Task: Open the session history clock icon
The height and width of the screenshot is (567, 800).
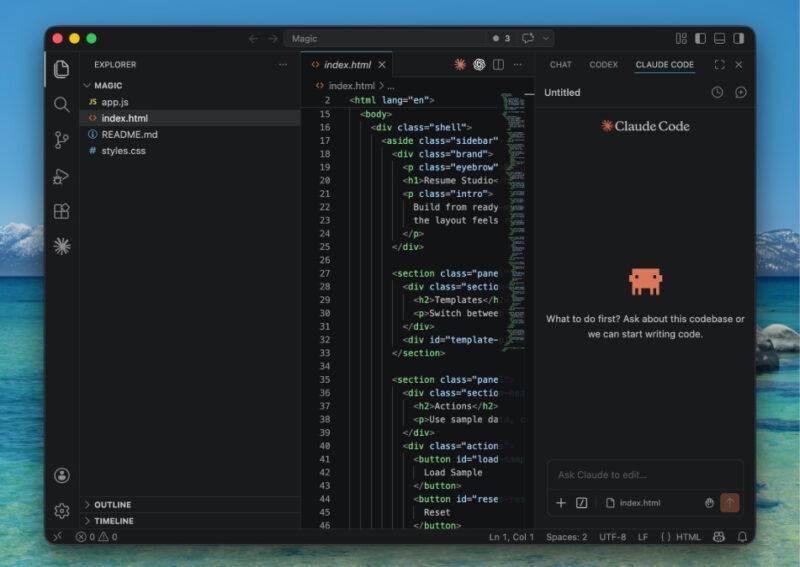Action: [x=717, y=93]
